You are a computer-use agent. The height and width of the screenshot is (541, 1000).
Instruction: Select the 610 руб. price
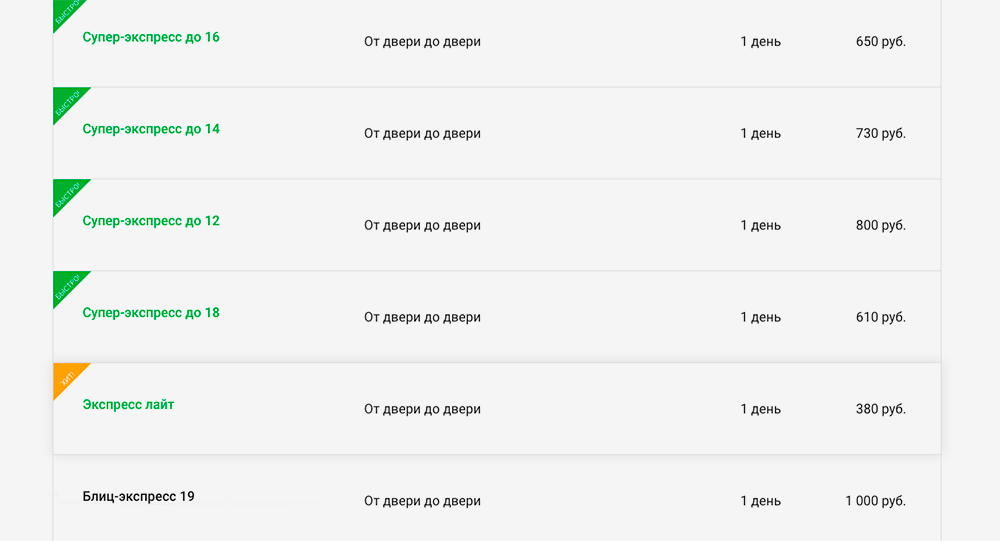click(x=881, y=317)
